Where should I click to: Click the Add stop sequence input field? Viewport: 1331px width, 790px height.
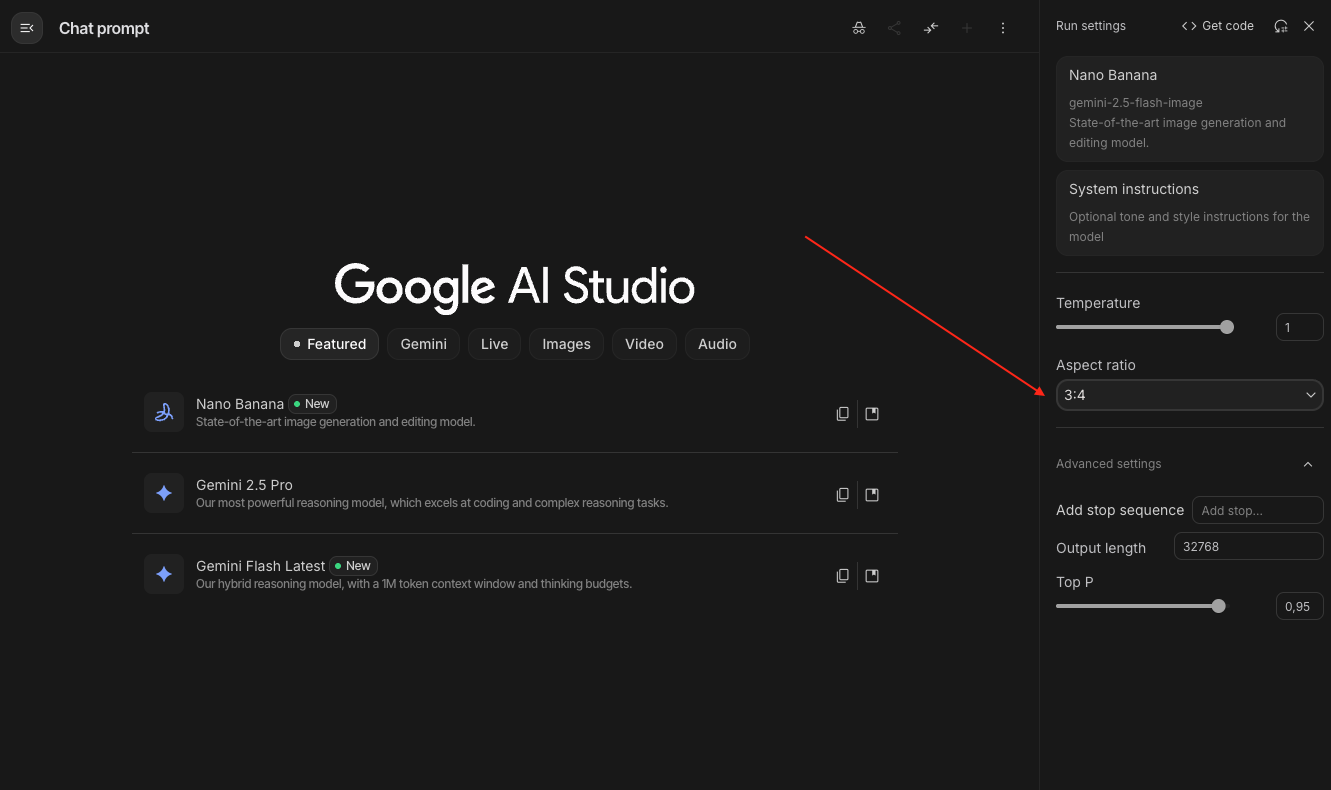pyautogui.click(x=1257, y=510)
